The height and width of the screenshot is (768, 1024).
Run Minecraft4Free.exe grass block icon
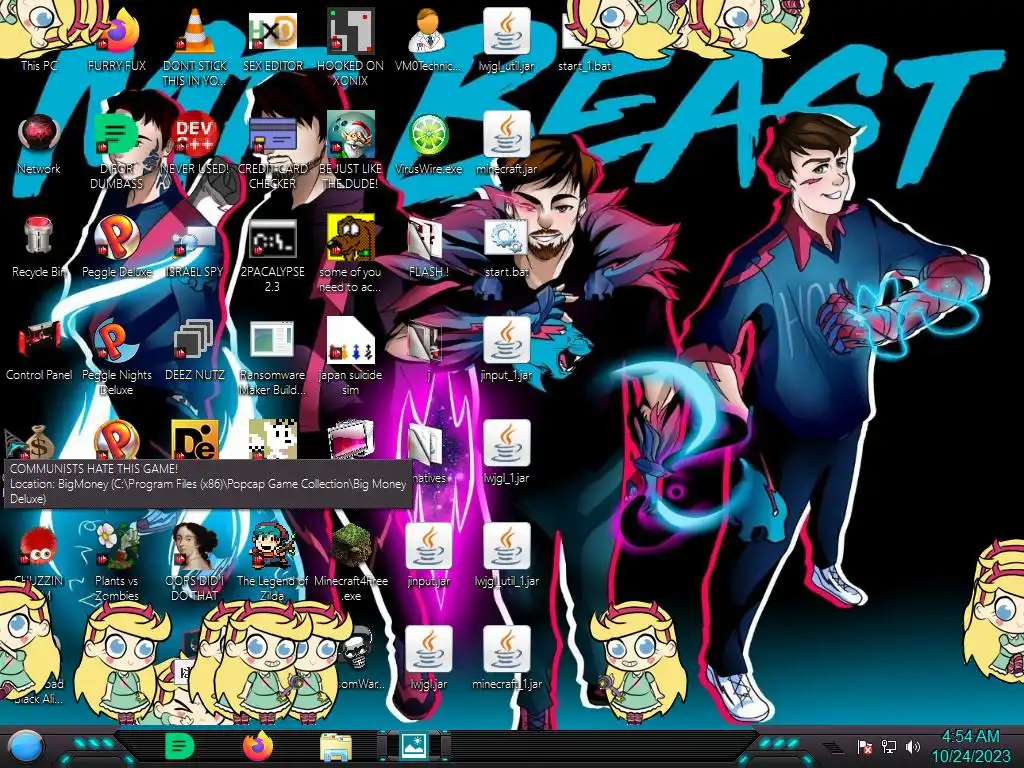(x=350, y=563)
